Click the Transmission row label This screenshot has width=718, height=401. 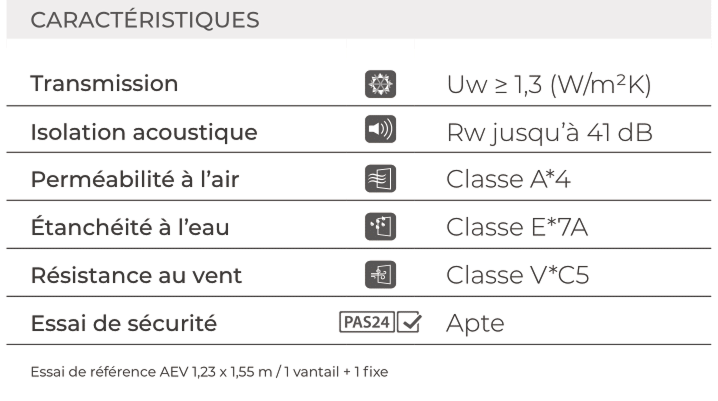pyautogui.click(x=104, y=84)
